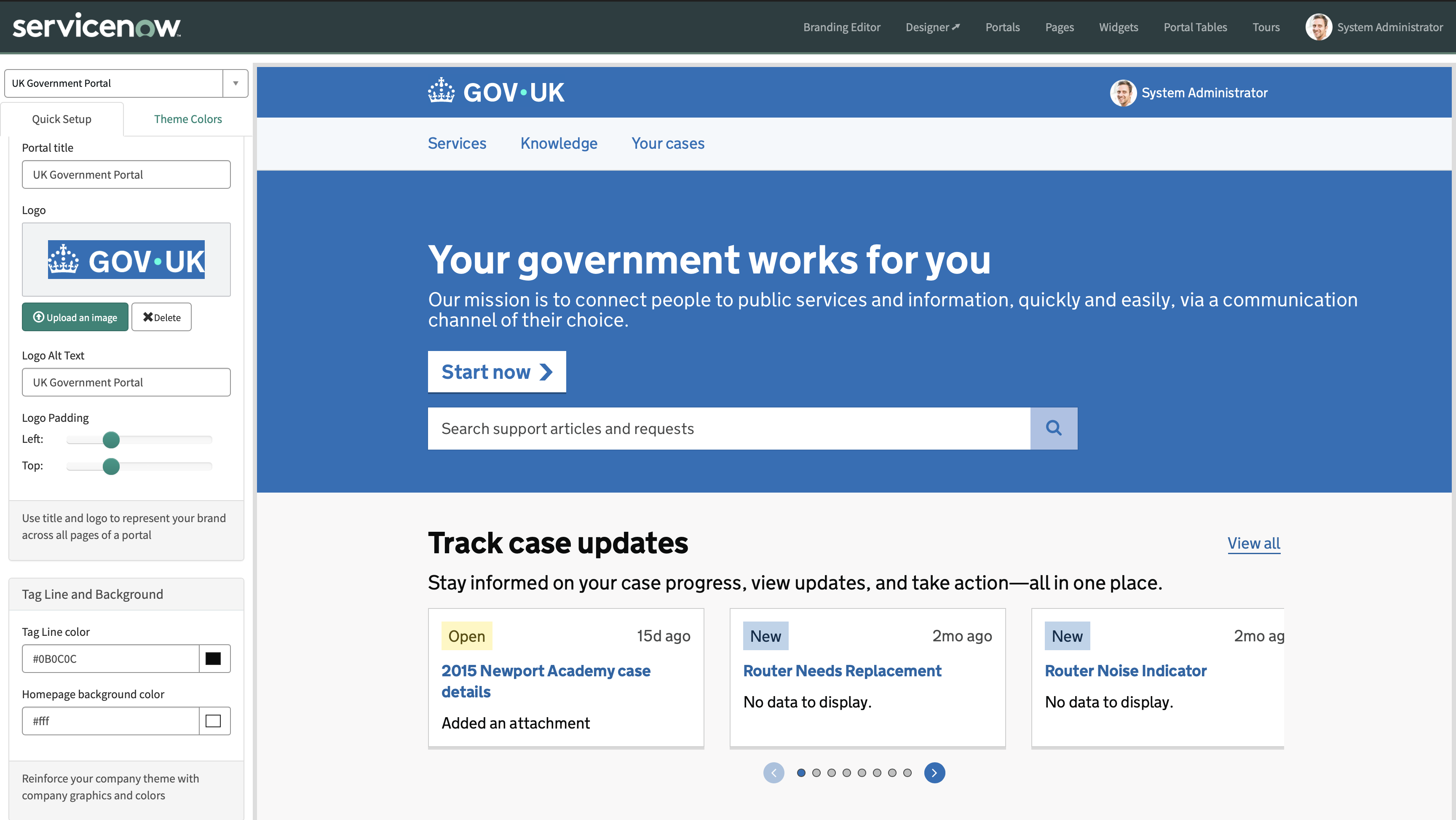Click "Added an attachment" text
1456x820 pixels.
click(x=516, y=724)
